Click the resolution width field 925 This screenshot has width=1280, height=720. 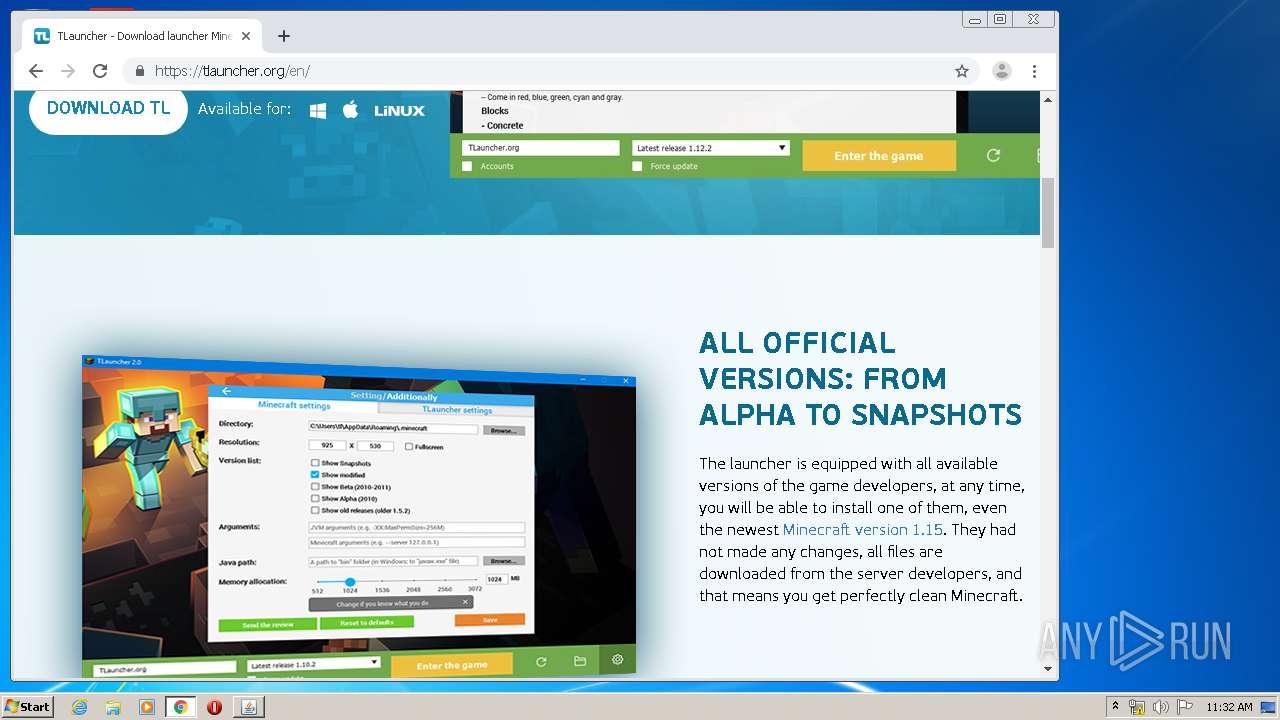pyautogui.click(x=328, y=445)
